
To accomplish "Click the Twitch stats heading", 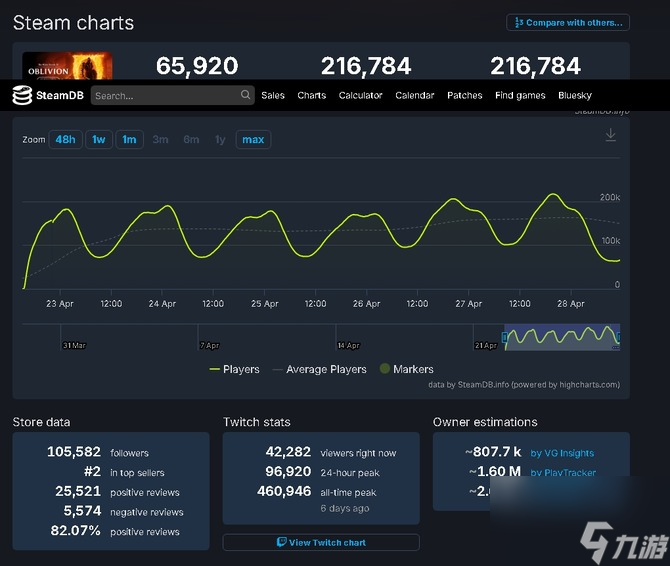I will [257, 422].
